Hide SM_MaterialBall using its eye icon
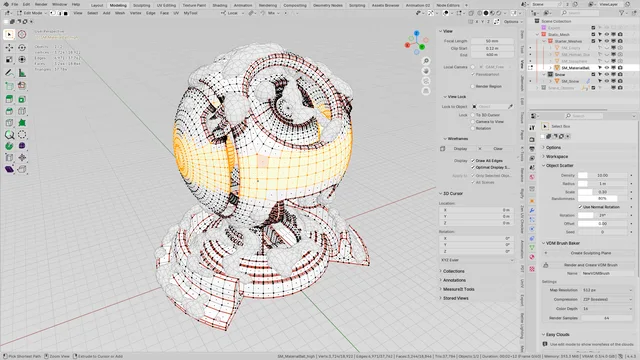This screenshot has height=360, width=640. [x=607, y=68]
